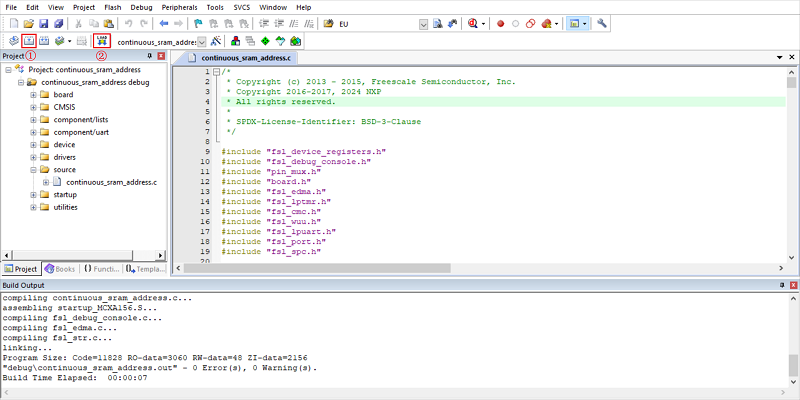Start the debug session icon
This screenshot has width=800, height=400.
[472, 22]
